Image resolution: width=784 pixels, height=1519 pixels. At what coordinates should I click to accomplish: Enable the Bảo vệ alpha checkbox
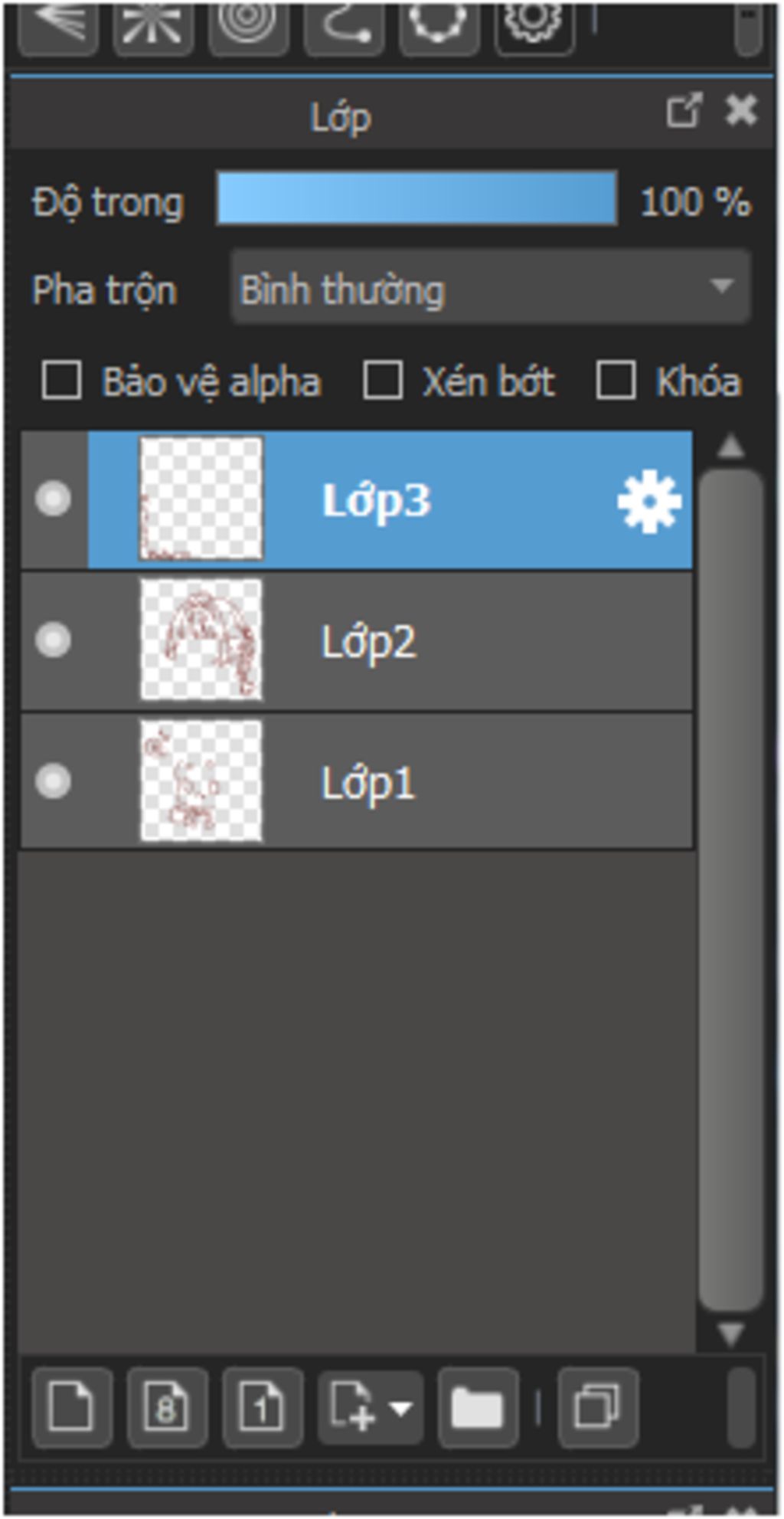tap(61, 381)
